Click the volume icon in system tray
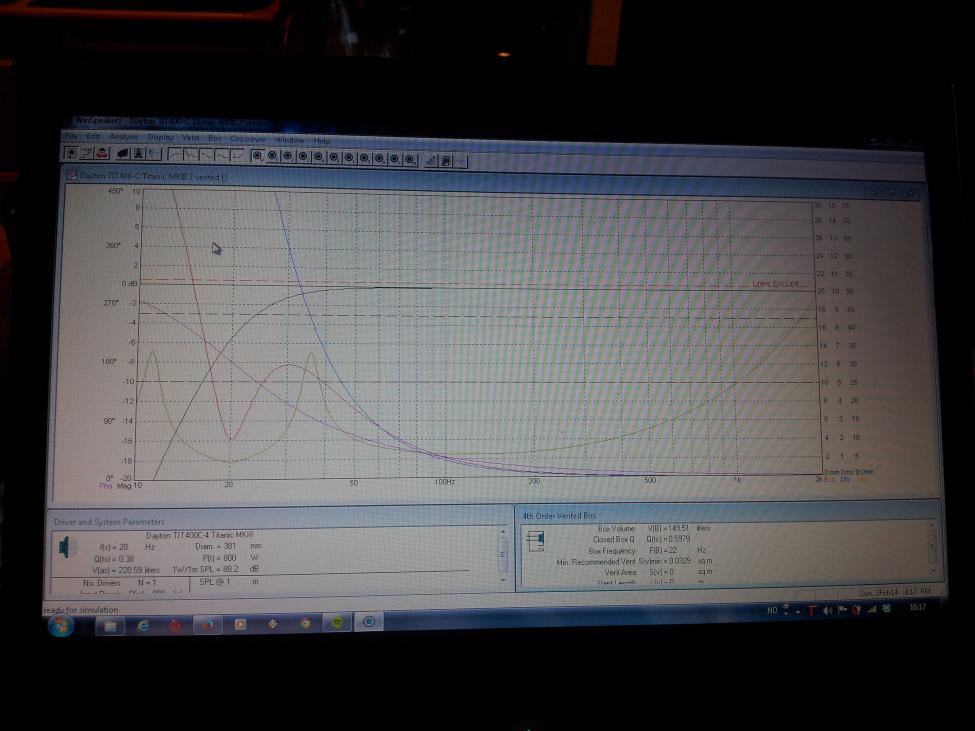Image resolution: width=975 pixels, height=731 pixels. pos(827,610)
